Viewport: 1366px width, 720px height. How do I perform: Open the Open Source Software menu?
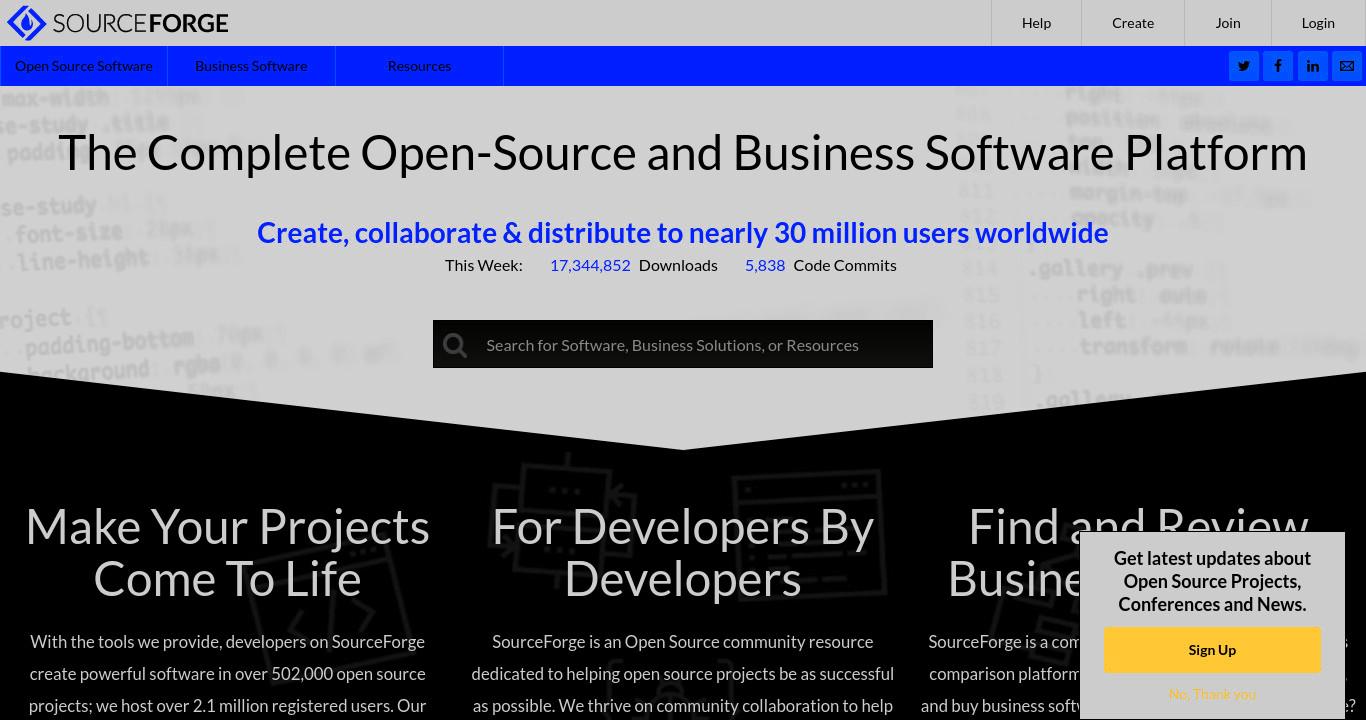point(84,66)
